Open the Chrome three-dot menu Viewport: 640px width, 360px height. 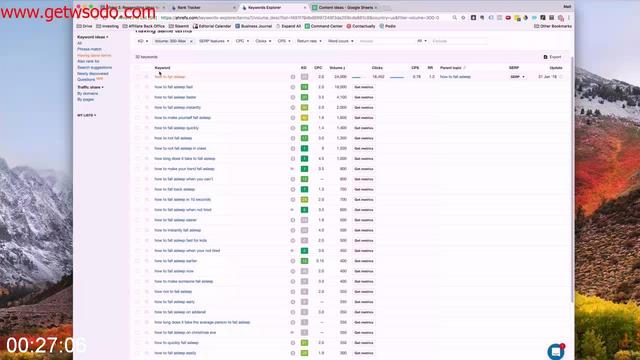(569, 18)
